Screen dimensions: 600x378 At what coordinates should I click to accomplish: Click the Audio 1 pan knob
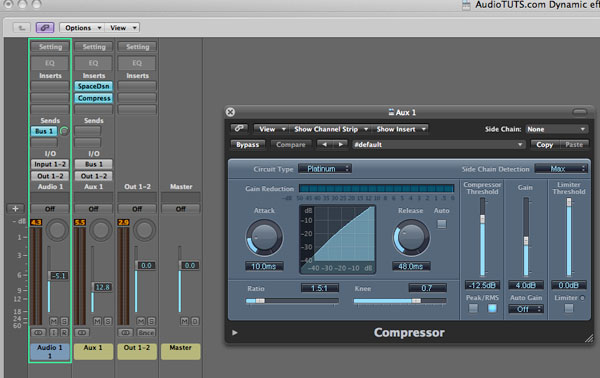coord(57,230)
